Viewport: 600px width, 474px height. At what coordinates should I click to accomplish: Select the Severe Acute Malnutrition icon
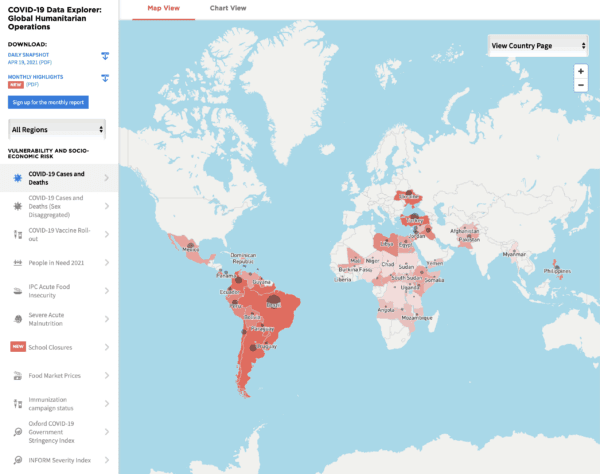(x=17, y=318)
